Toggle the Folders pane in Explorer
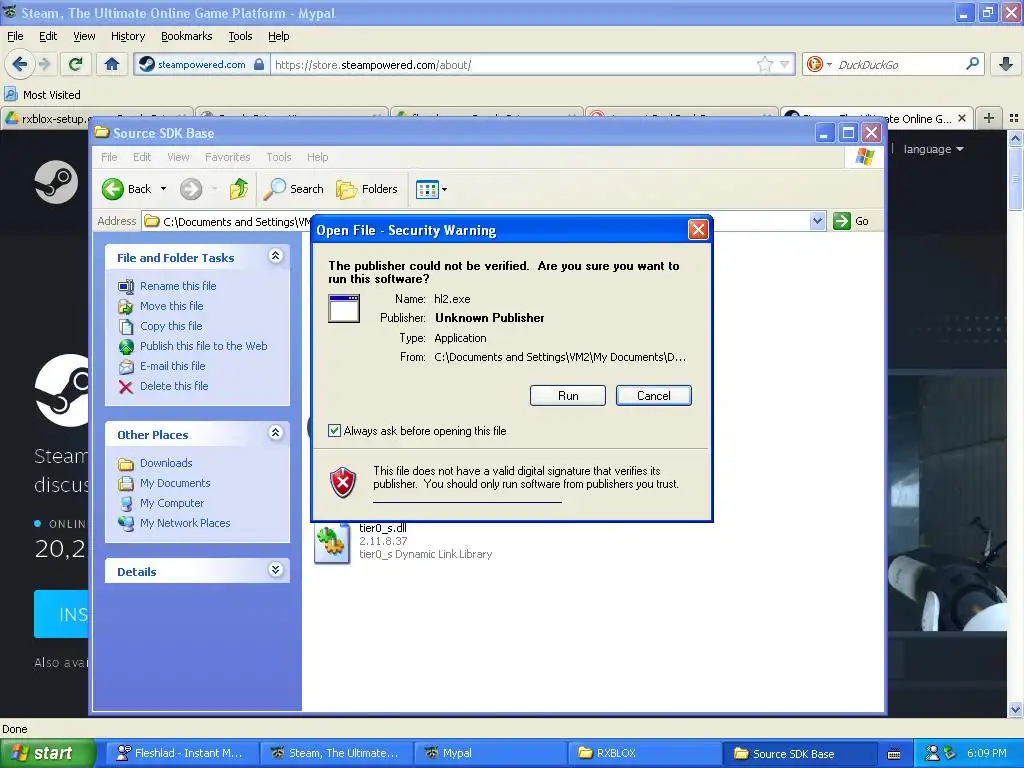 367,189
